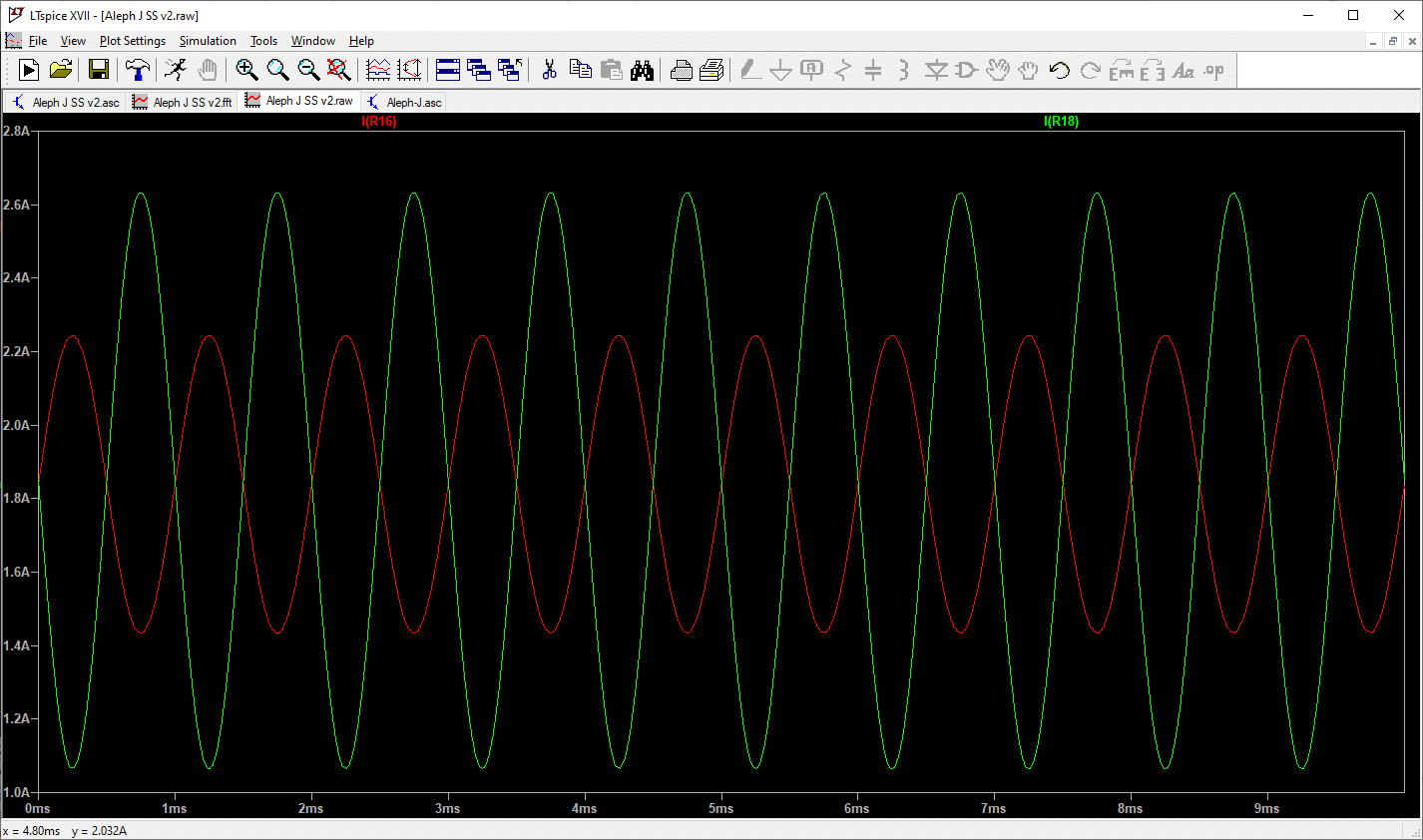This screenshot has width=1423, height=840.
Task: Tile windows horizontally via toolbar icon
Action: (x=448, y=70)
